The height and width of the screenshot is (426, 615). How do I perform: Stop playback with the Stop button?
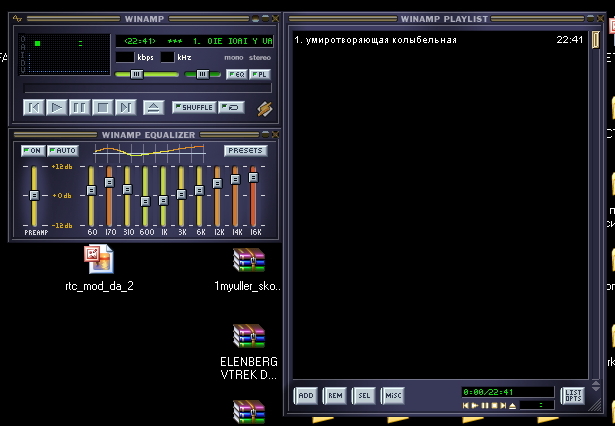102,107
